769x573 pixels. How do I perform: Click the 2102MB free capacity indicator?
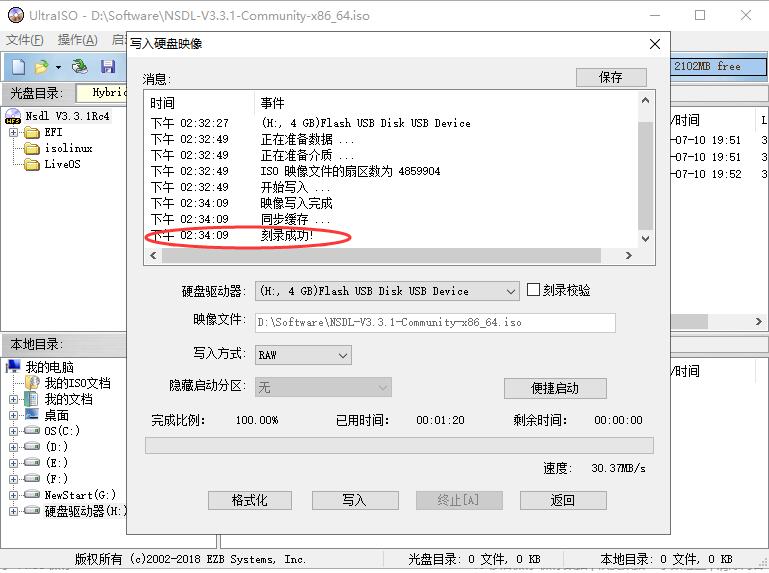point(718,66)
